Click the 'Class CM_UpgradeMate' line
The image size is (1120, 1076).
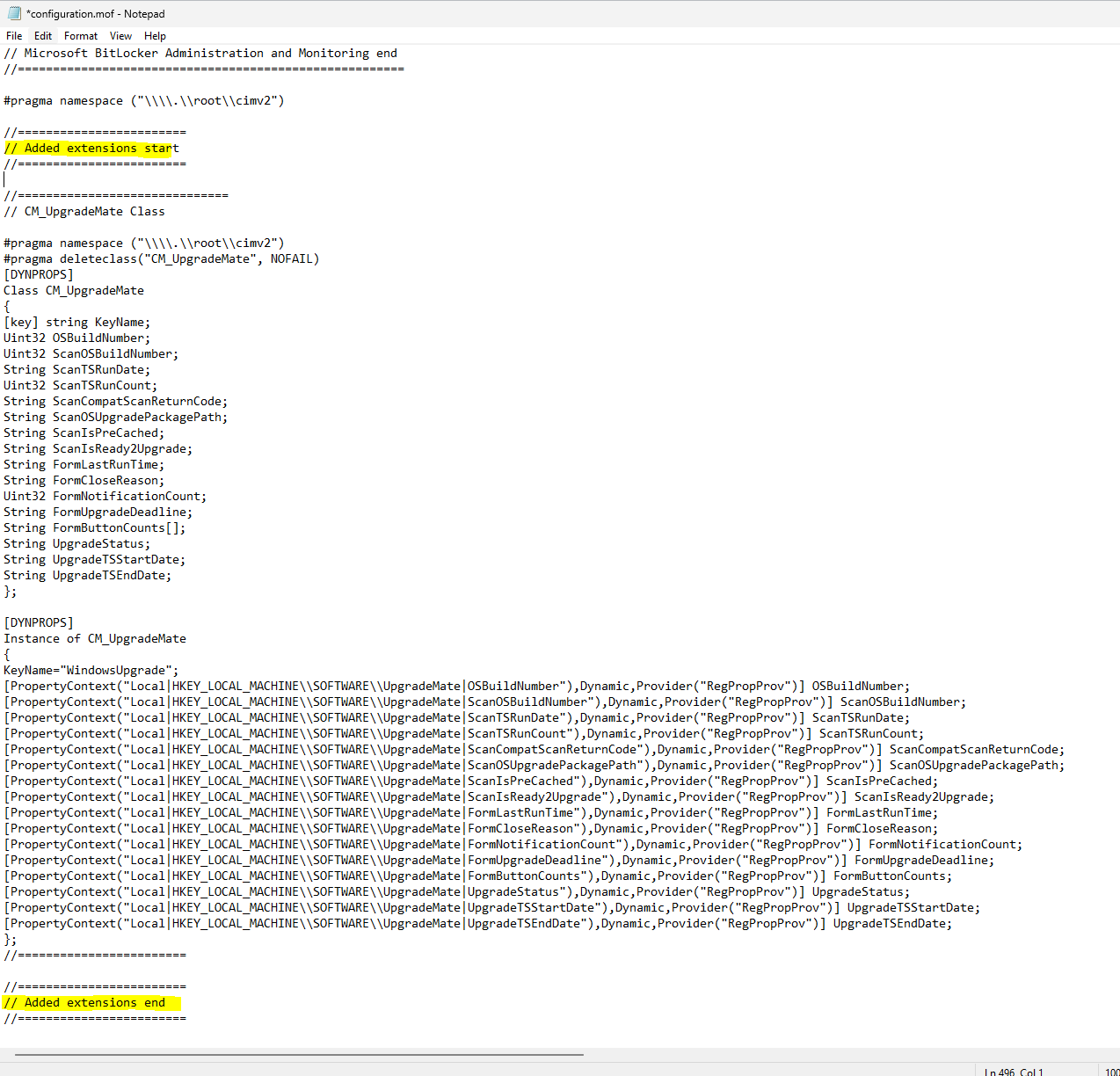[74, 291]
